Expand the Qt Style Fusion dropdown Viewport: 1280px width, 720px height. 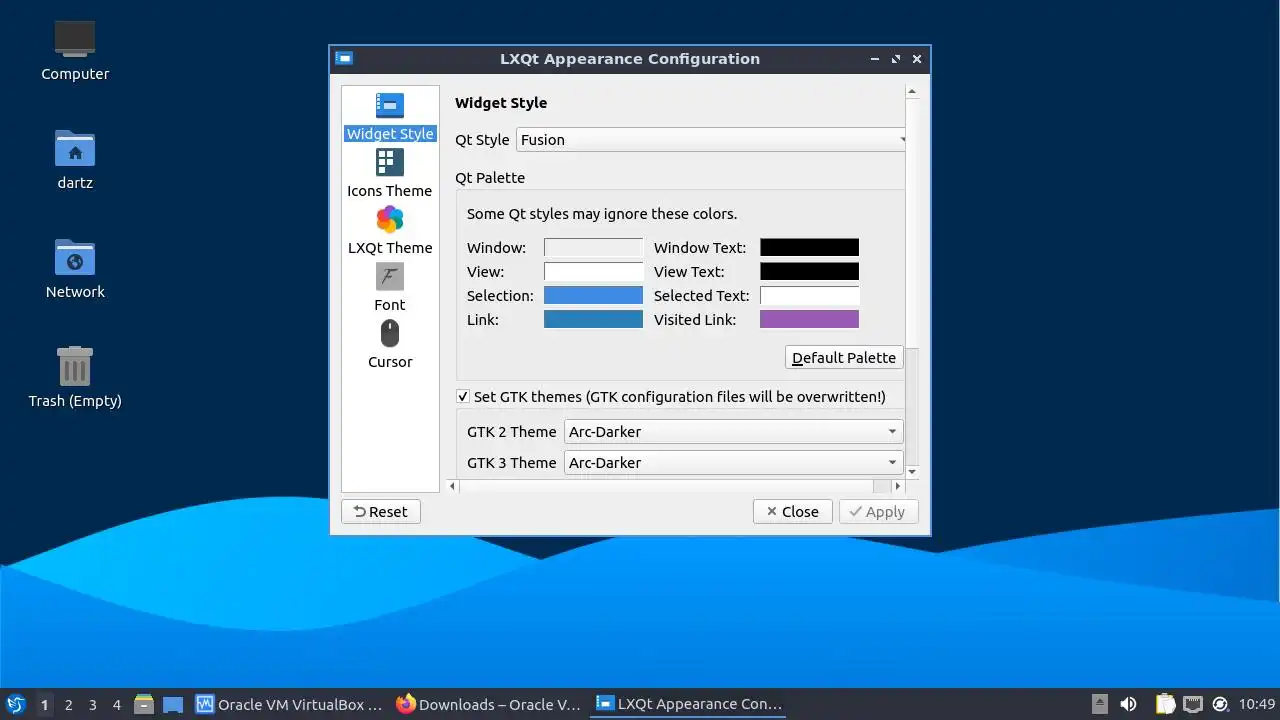pyautogui.click(x=711, y=140)
